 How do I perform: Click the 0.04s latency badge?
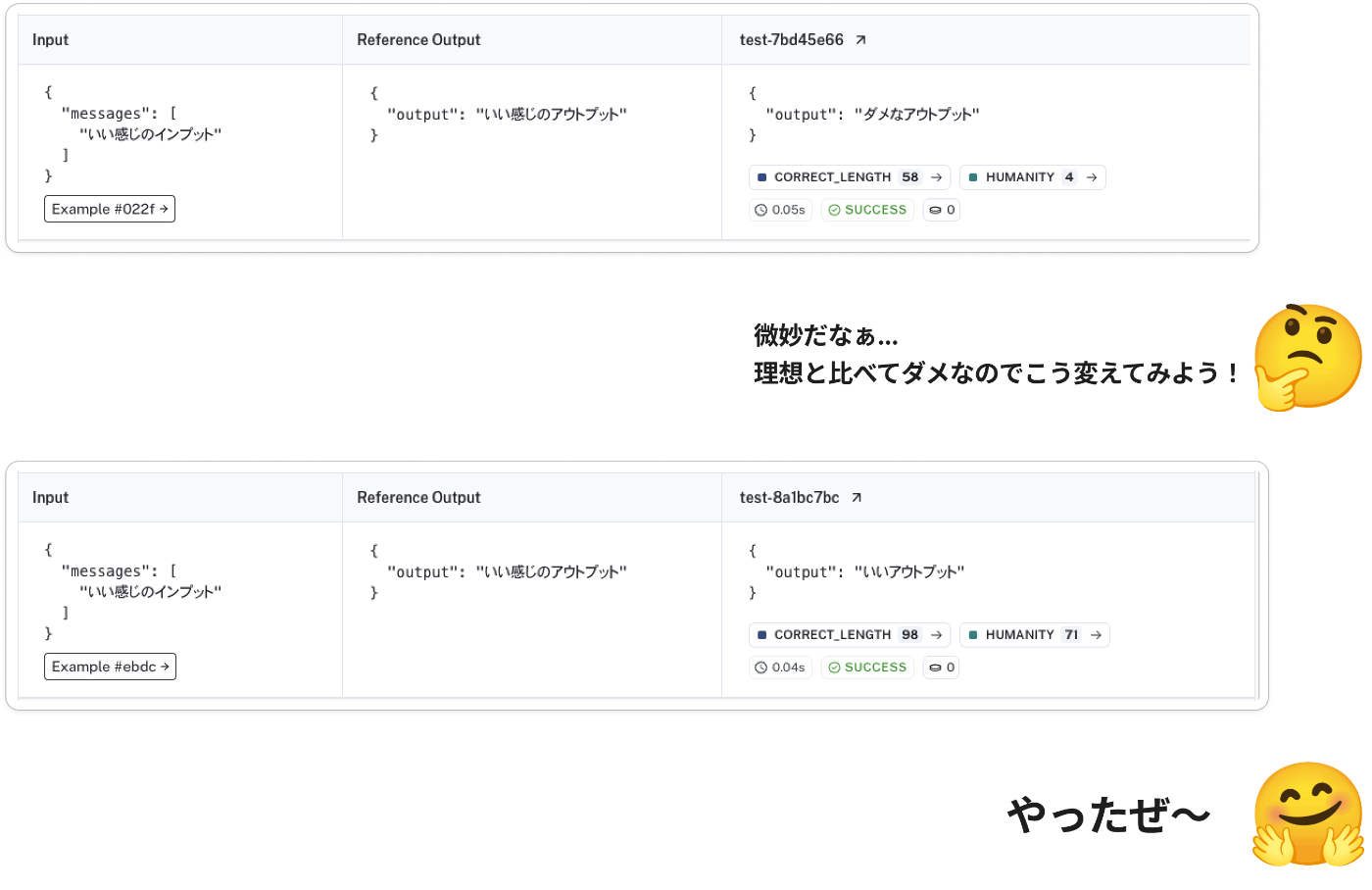tap(780, 667)
